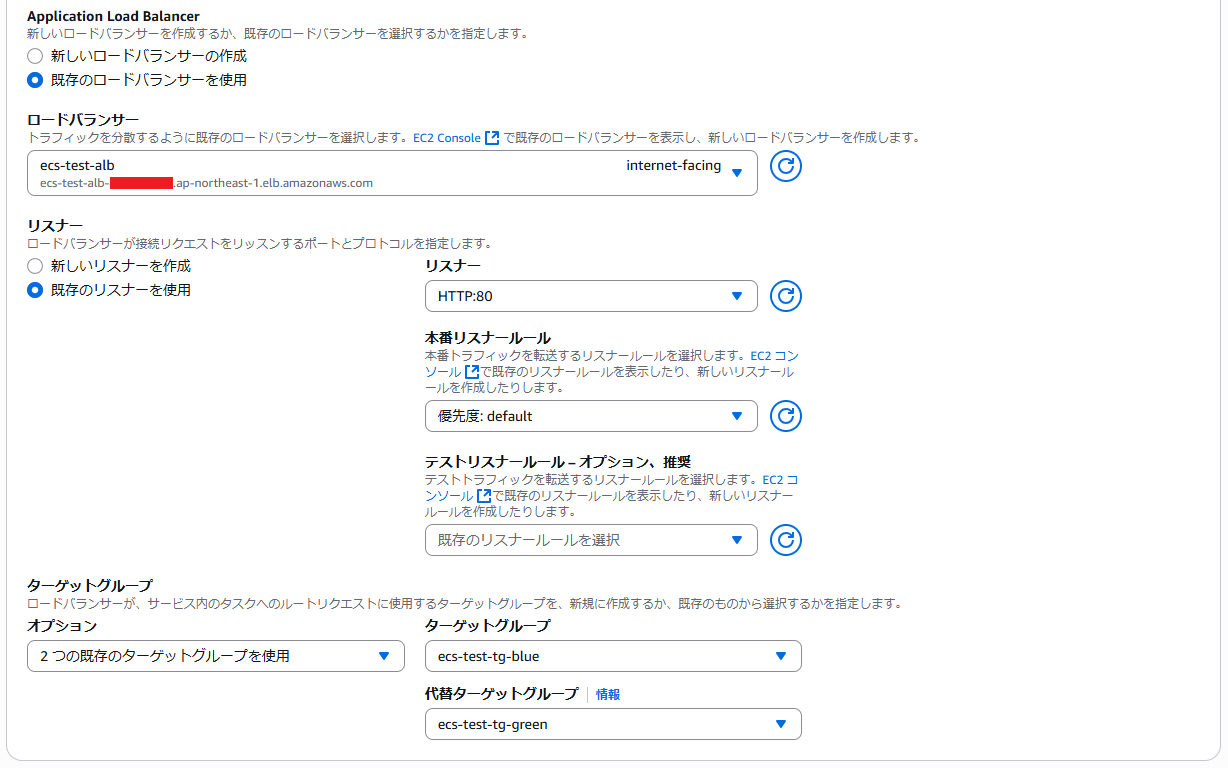Refresh the HTTP:80 listener list
The width and height of the screenshot is (1228, 768).
(x=786, y=296)
